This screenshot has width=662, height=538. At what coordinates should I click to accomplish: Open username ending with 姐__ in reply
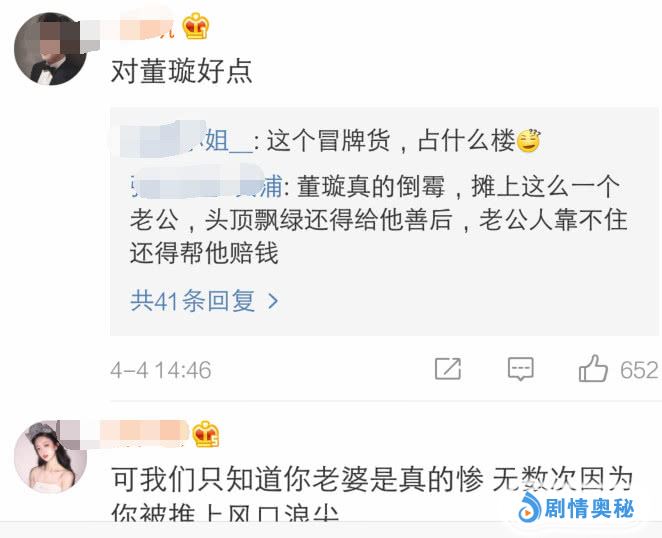click(186, 140)
